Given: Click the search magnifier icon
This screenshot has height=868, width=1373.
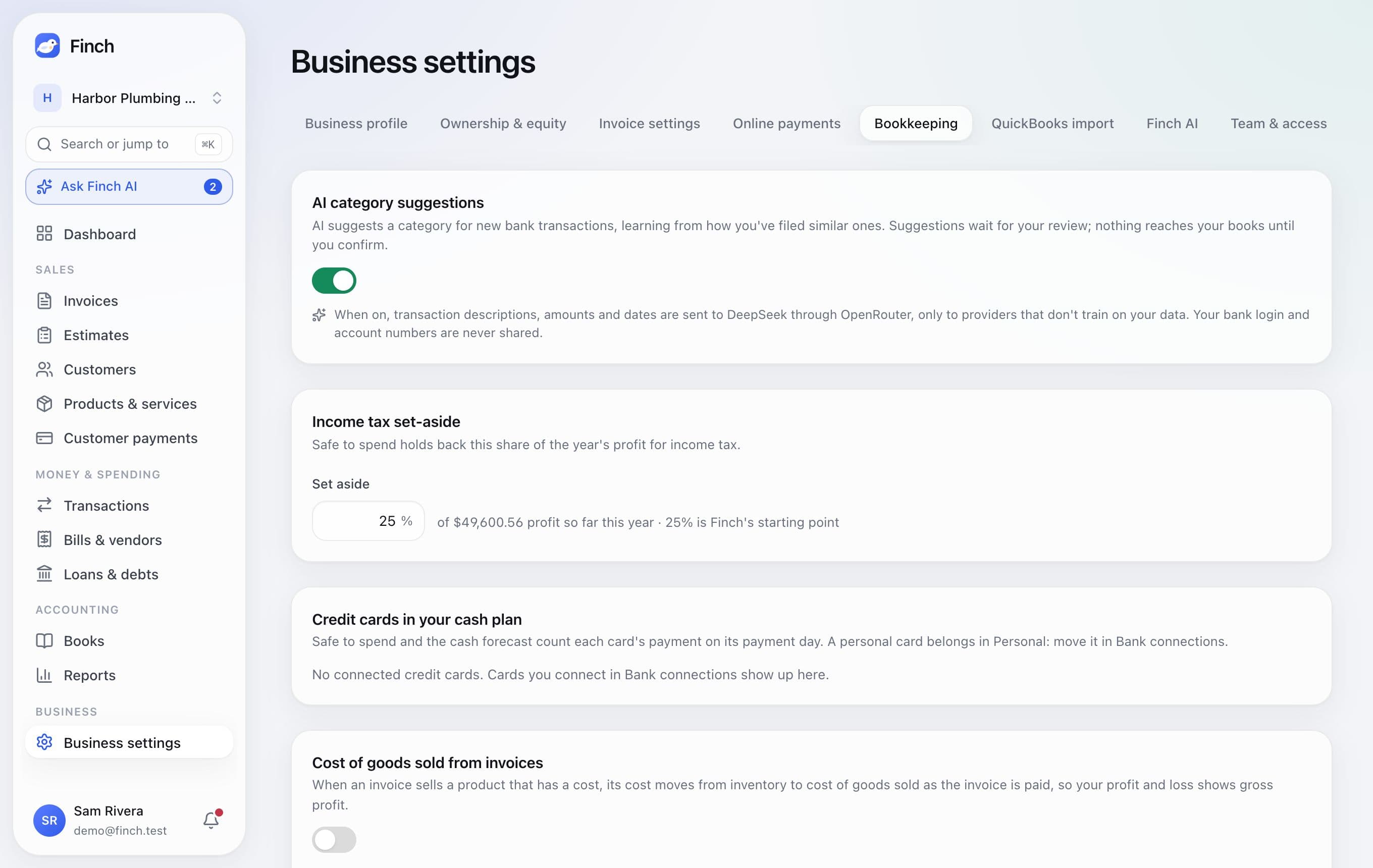Looking at the screenshot, I should 44,144.
